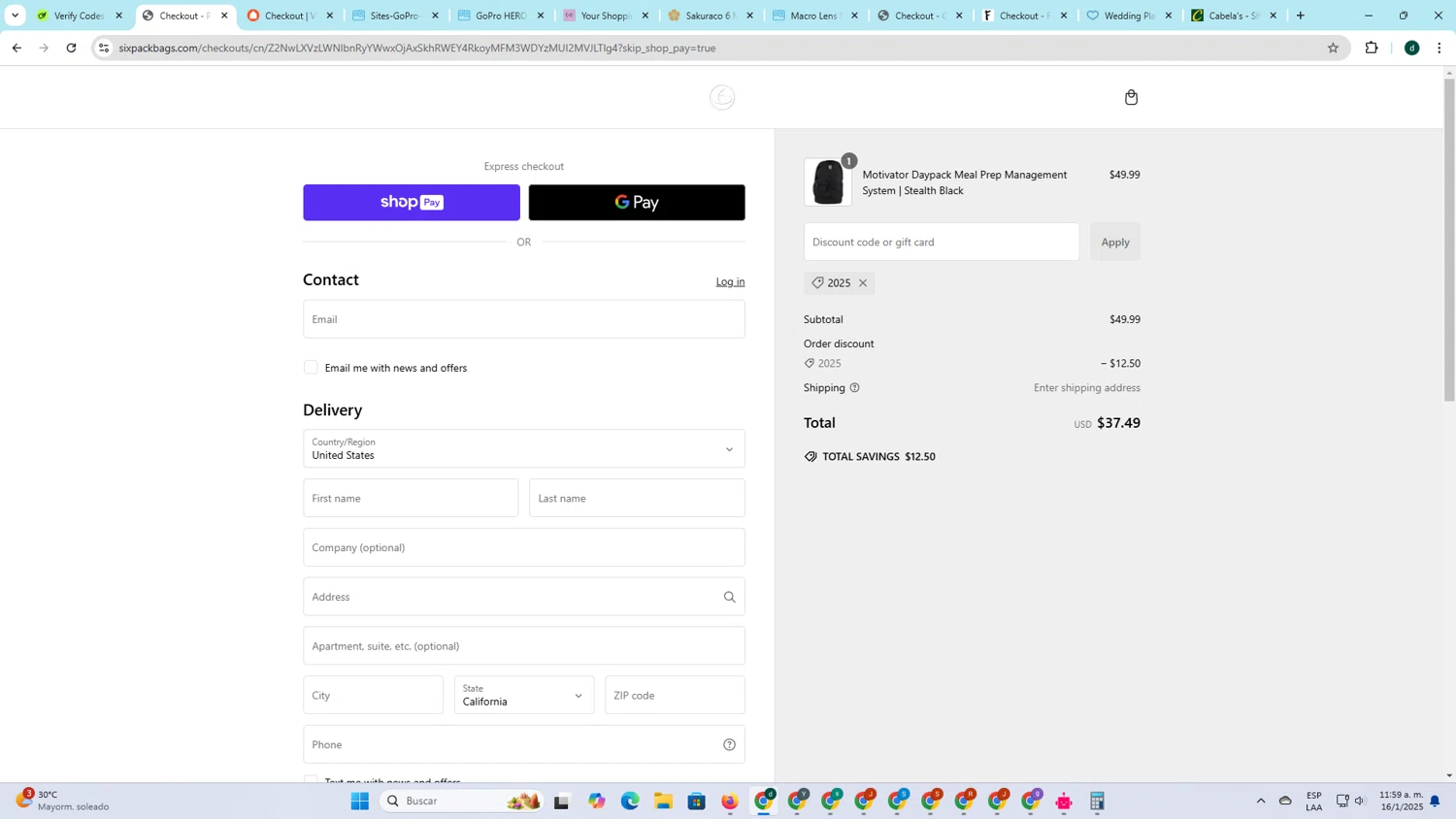
Task: Click the shipping info help icon
Action: [854, 388]
